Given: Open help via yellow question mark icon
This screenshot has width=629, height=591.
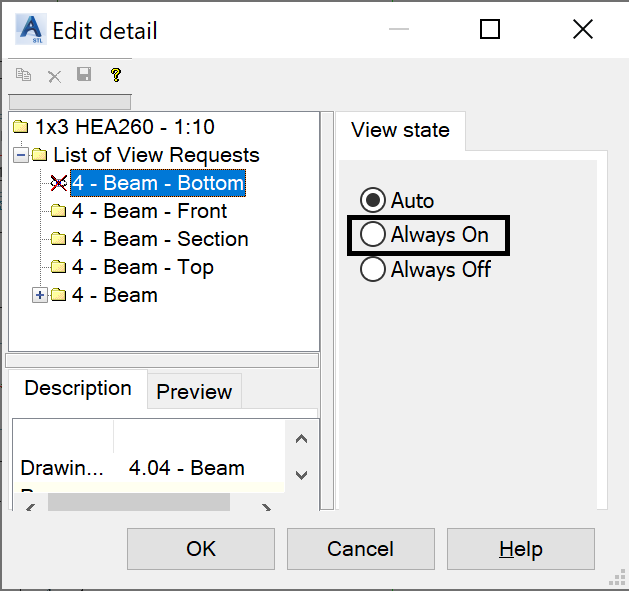Looking at the screenshot, I should coord(116,75).
